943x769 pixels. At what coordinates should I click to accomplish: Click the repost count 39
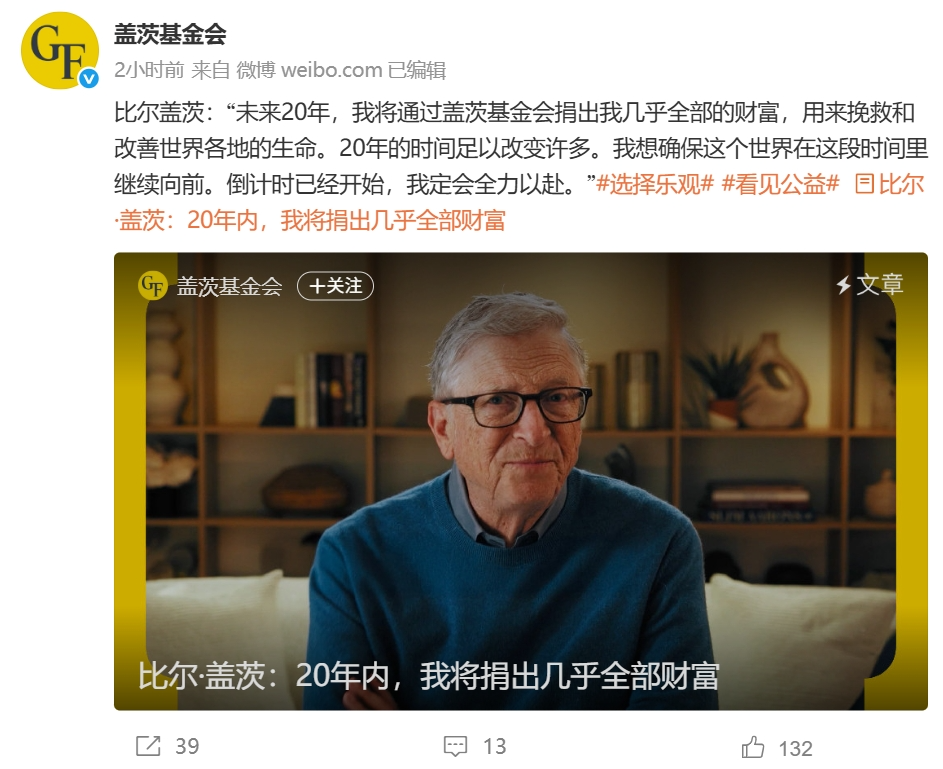coord(187,747)
